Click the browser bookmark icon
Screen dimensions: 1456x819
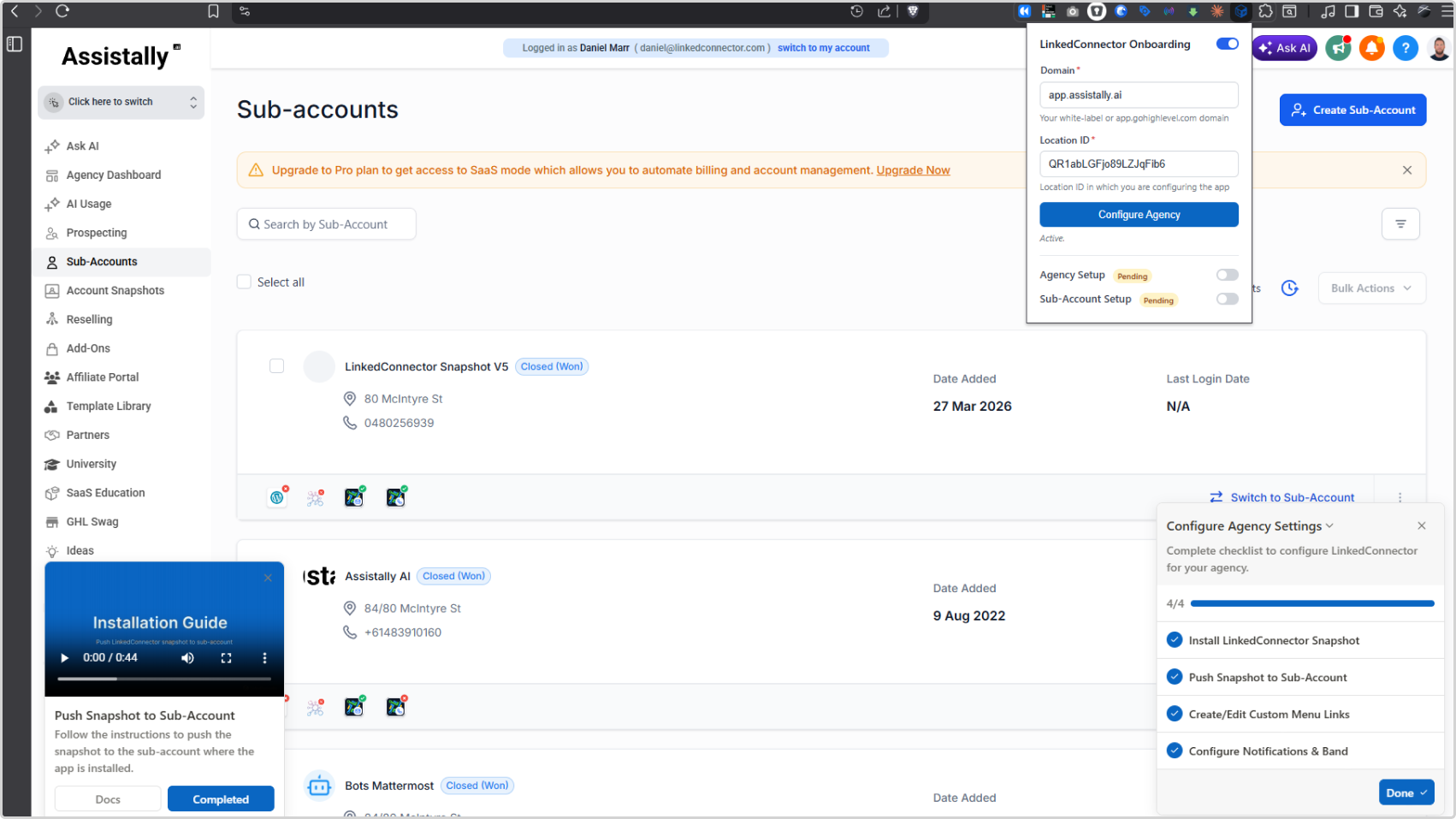213,11
